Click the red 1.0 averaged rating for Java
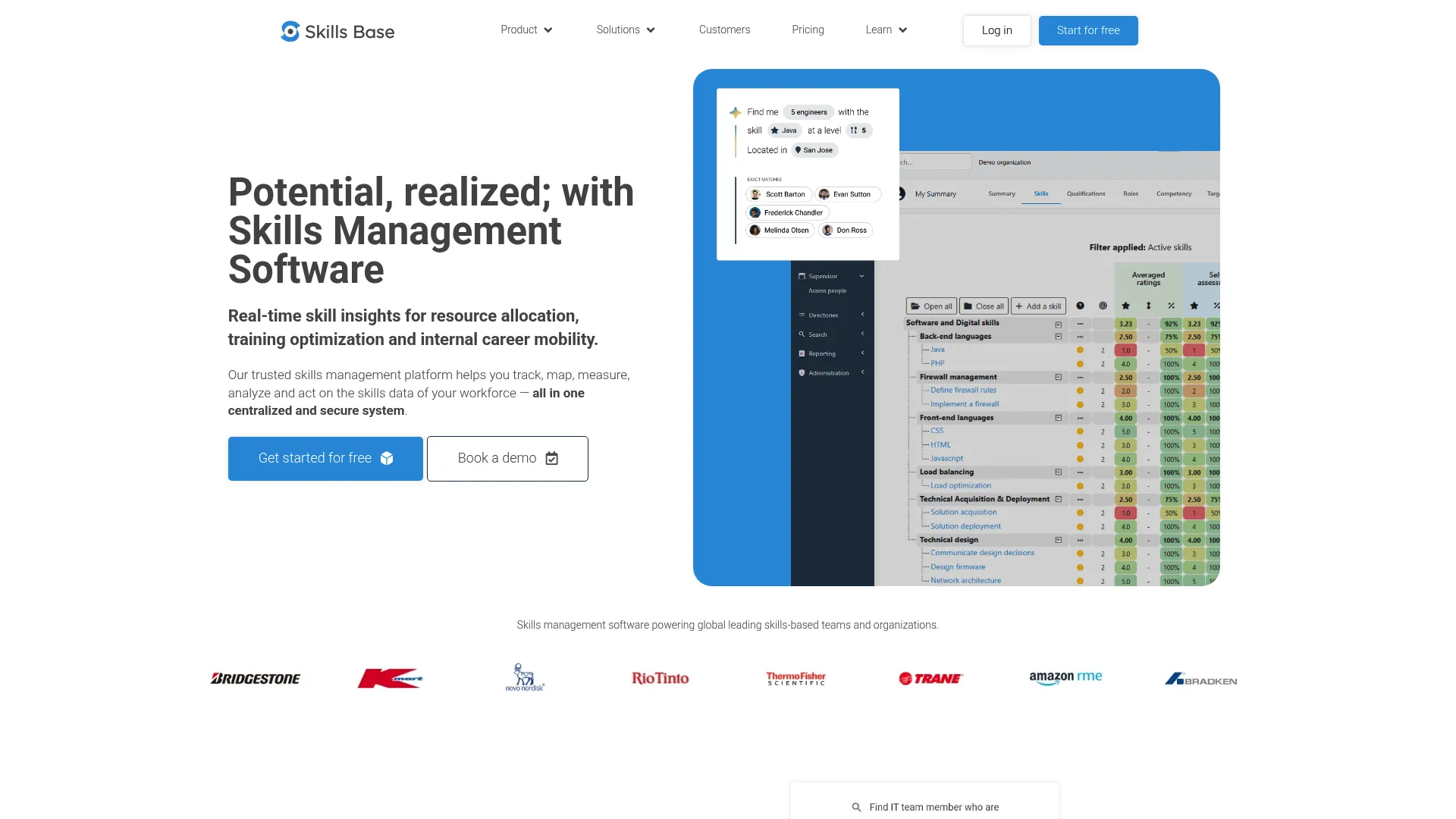 tap(1125, 350)
